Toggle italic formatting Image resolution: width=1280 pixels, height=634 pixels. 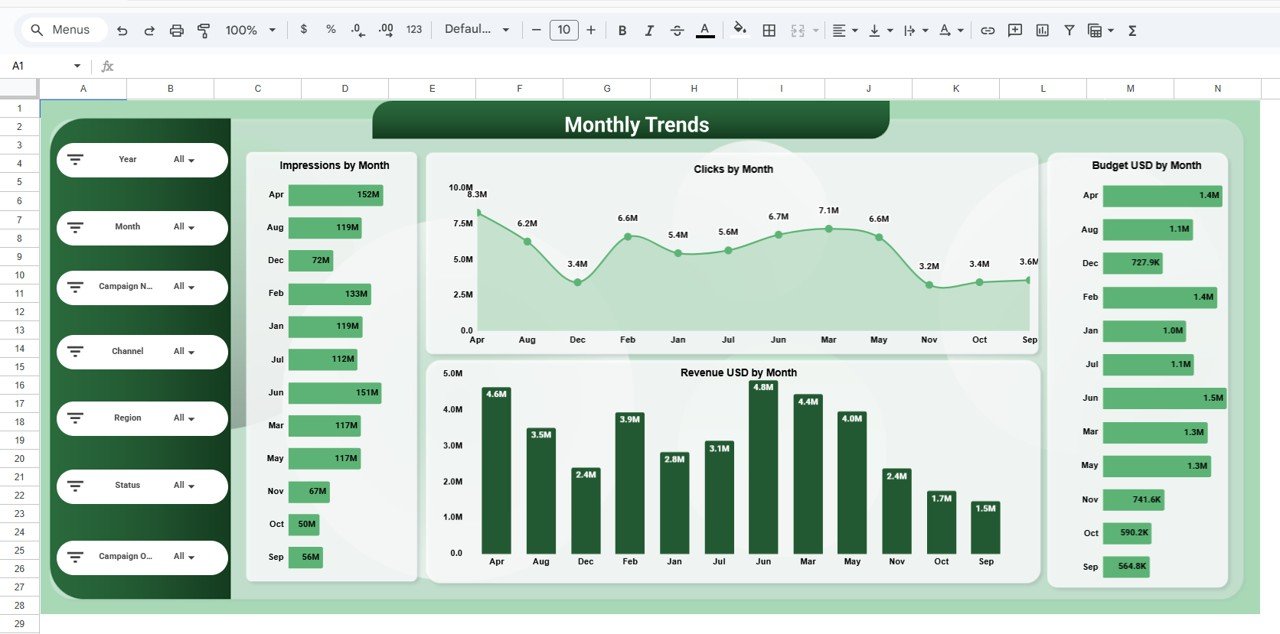point(649,30)
